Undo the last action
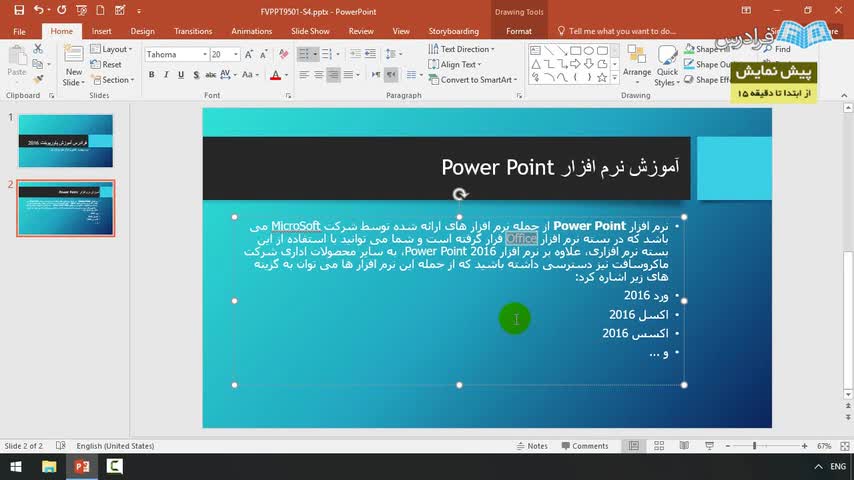 [x=38, y=10]
